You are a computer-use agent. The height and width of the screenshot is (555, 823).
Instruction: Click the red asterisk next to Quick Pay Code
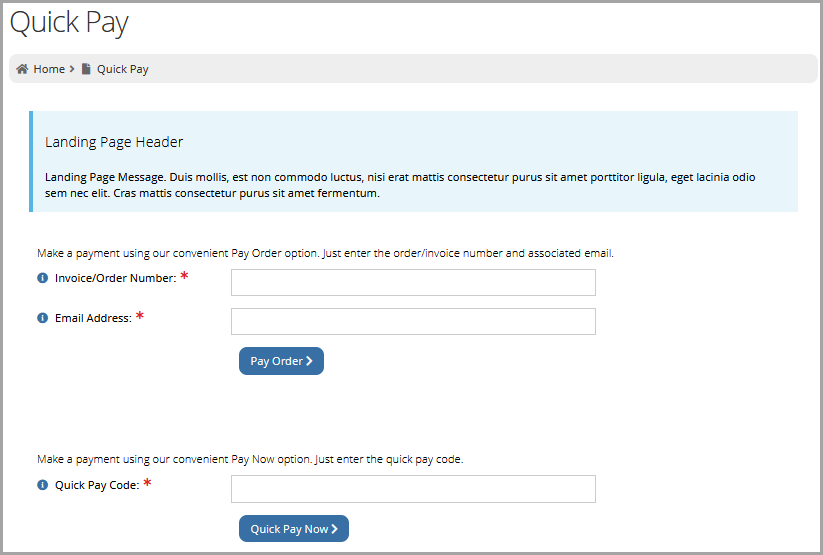(147, 483)
